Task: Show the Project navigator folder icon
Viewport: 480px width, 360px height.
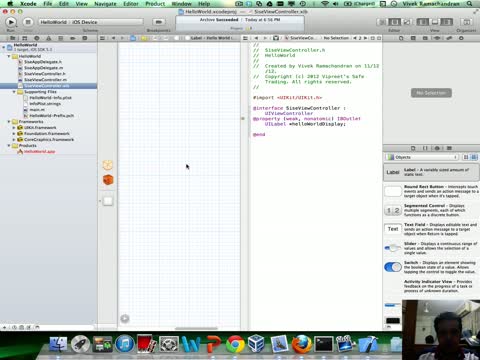Action: coord(12,38)
